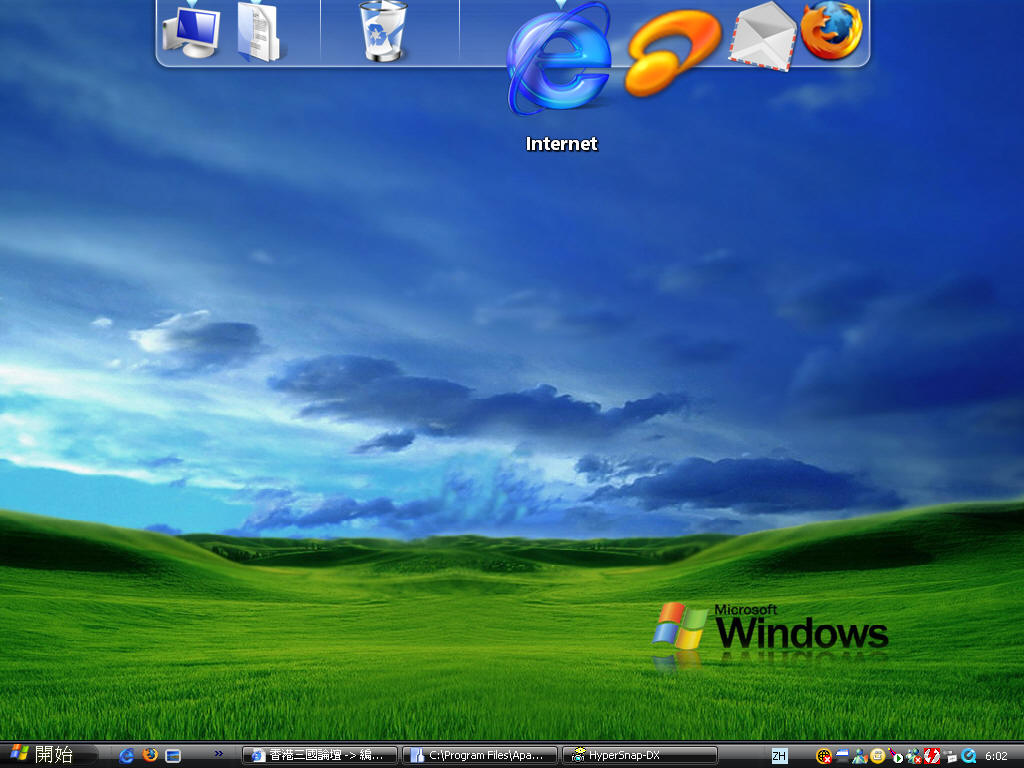
Task: Open the Documents icon in the dock
Action: click(x=259, y=33)
